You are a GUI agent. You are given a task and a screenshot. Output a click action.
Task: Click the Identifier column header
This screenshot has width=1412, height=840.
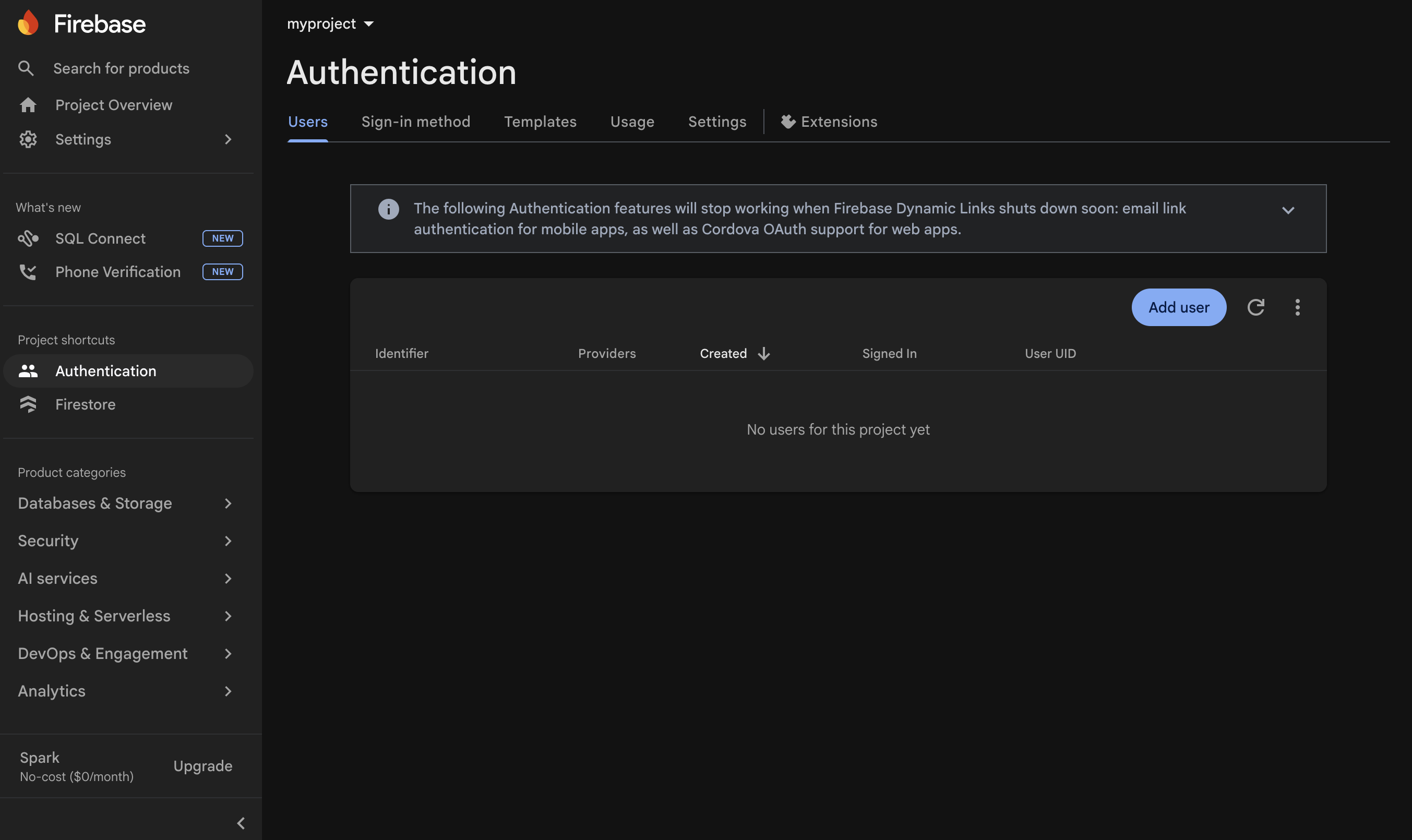[x=401, y=353]
